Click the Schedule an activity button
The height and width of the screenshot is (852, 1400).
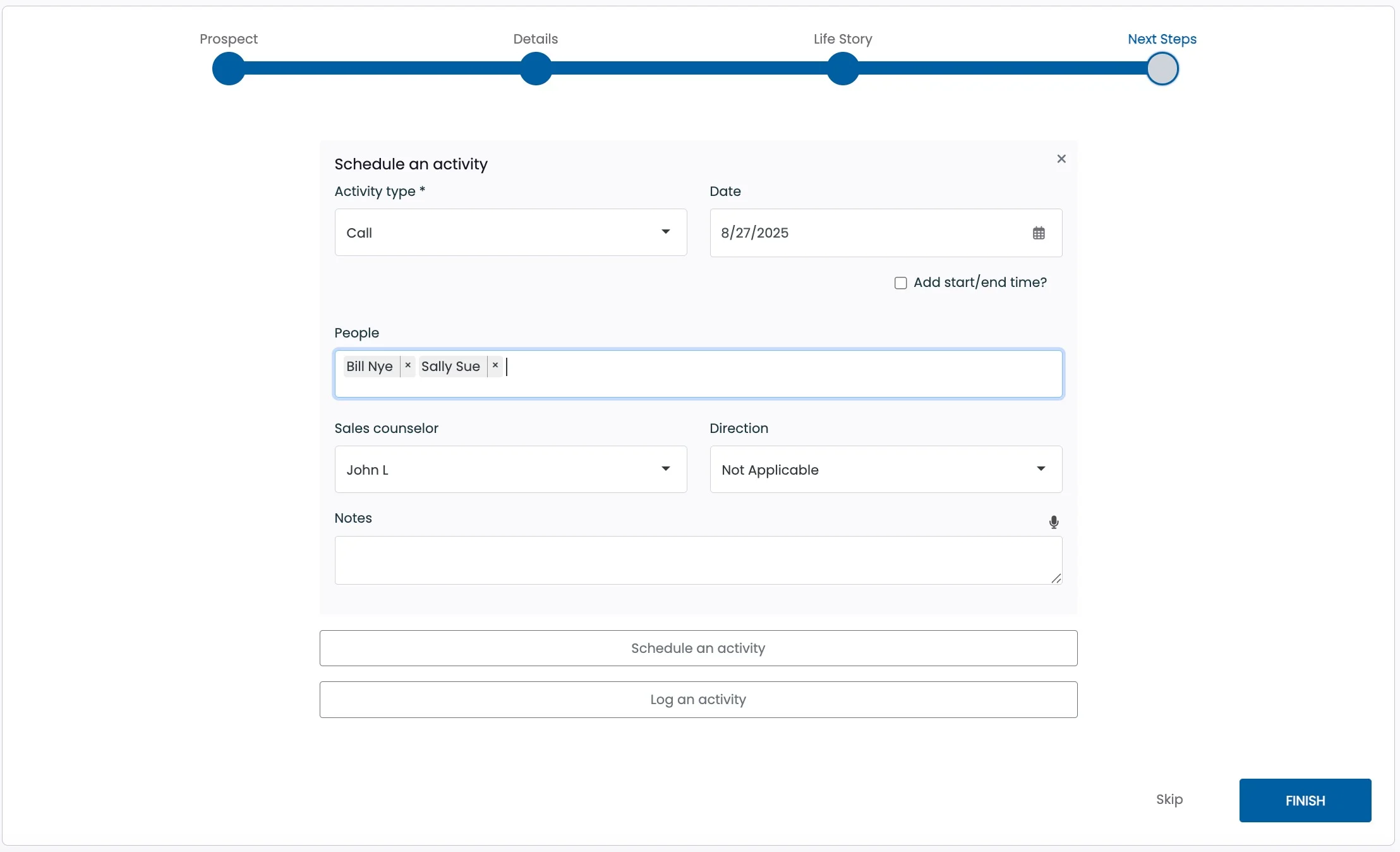698,648
